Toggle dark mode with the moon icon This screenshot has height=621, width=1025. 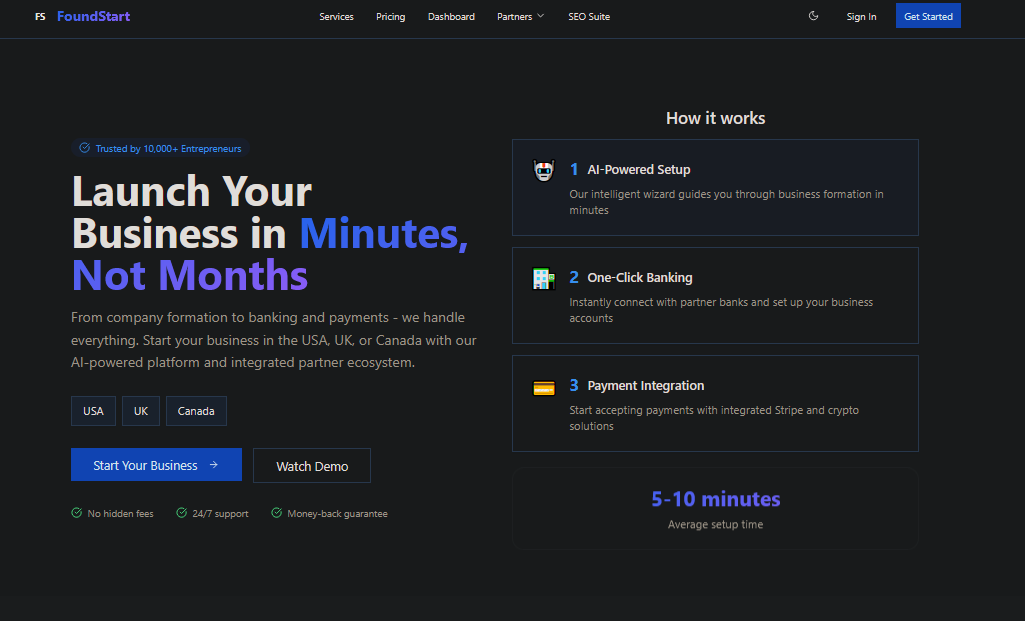[x=813, y=16]
